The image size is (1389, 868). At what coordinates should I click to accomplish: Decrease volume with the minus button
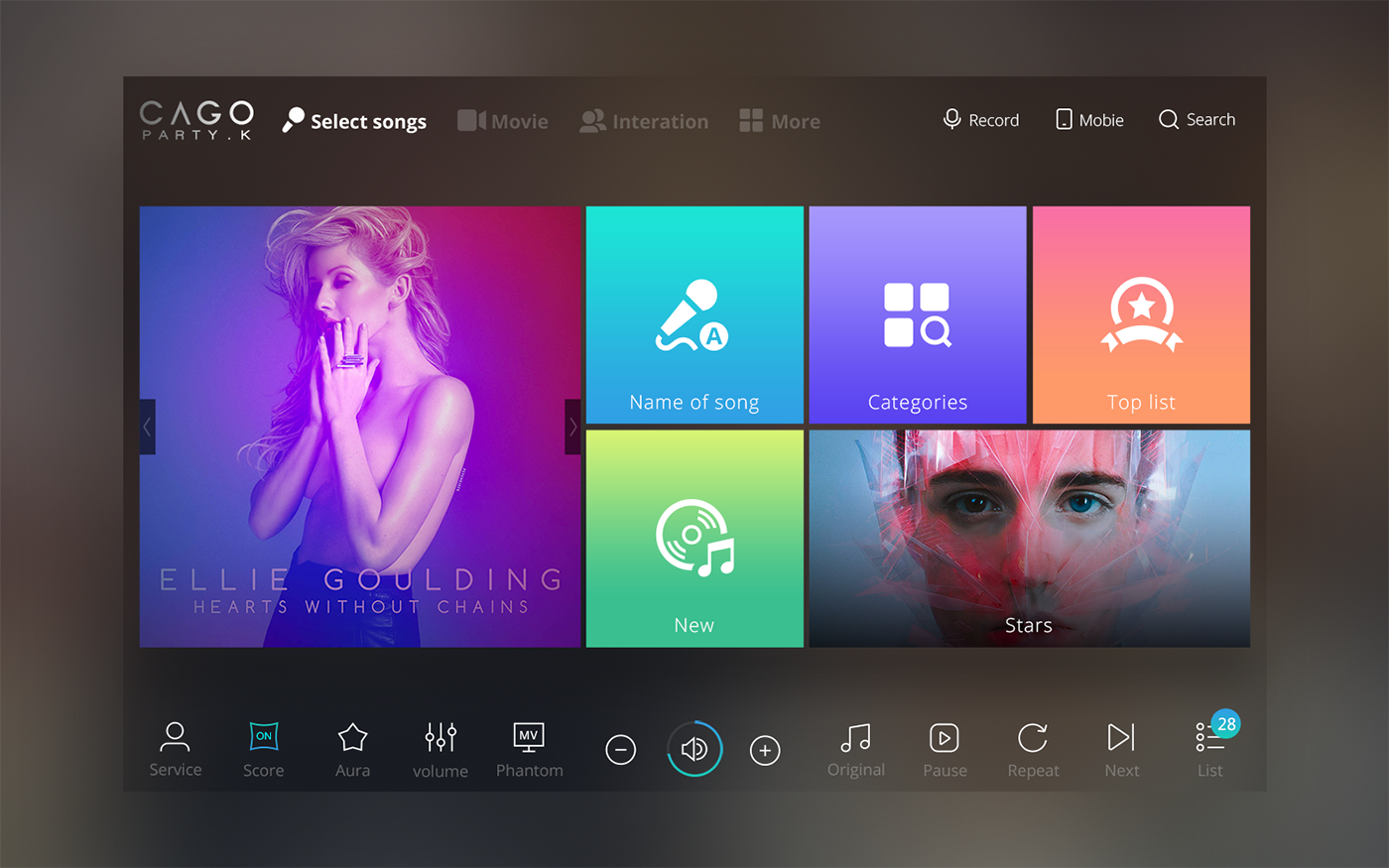pos(621,750)
